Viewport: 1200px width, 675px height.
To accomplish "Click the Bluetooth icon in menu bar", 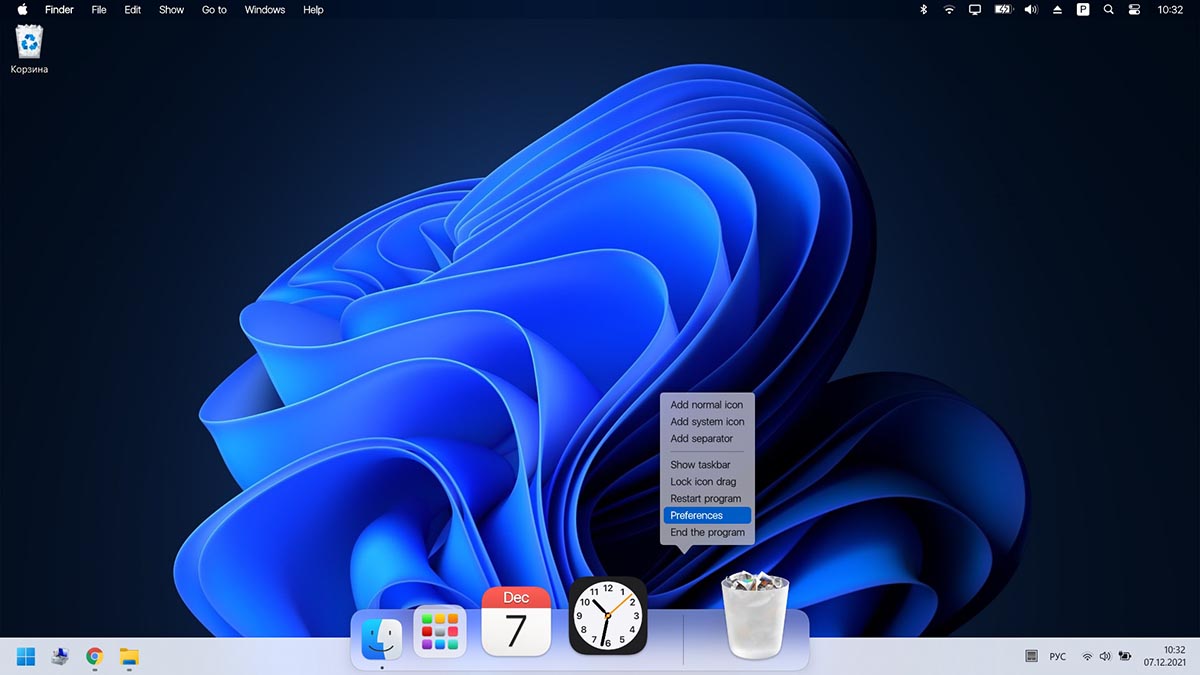I will click(x=923, y=10).
